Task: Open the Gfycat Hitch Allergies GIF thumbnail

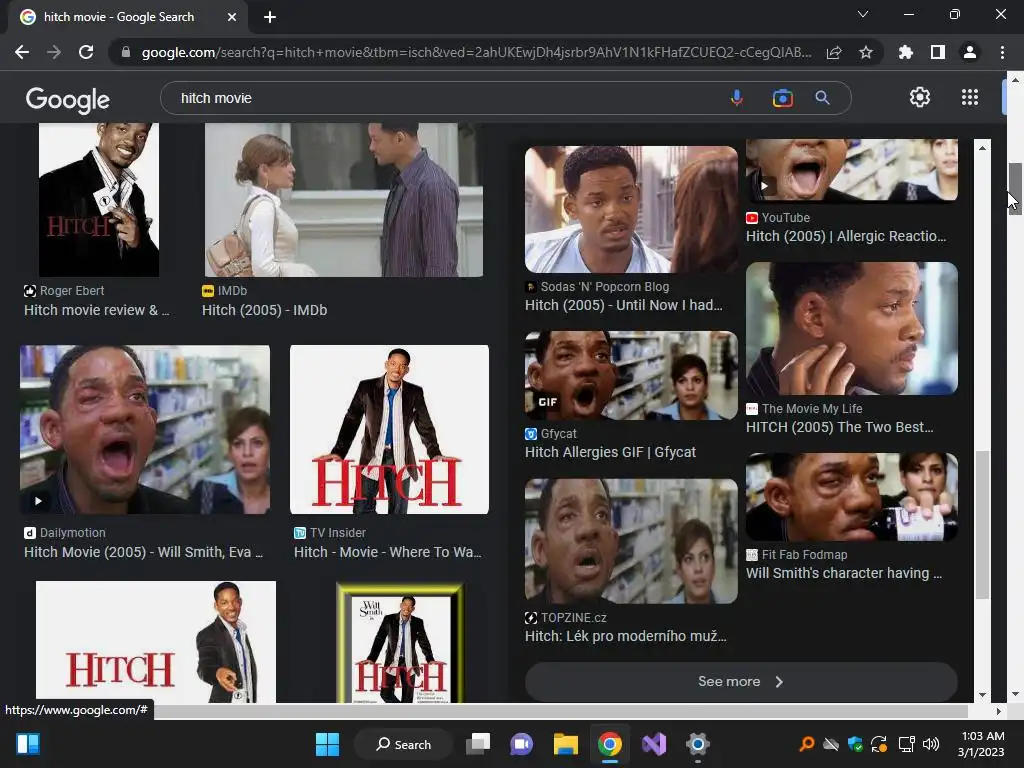Action: coord(631,376)
